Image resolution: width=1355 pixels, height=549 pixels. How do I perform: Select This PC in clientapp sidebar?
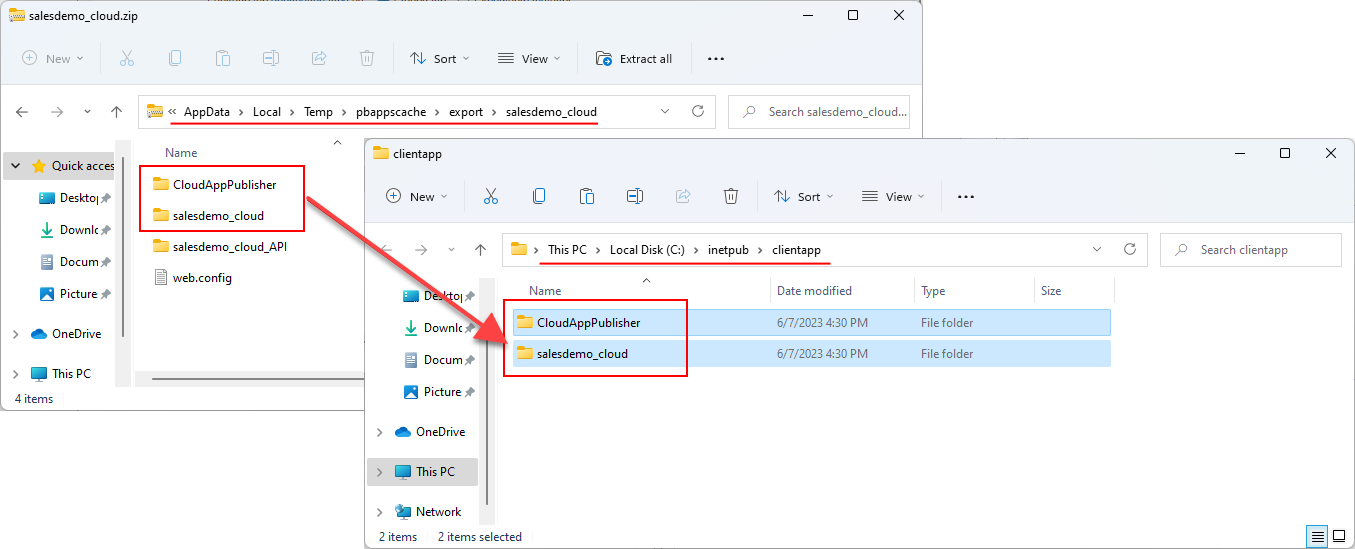pyautogui.click(x=434, y=472)
